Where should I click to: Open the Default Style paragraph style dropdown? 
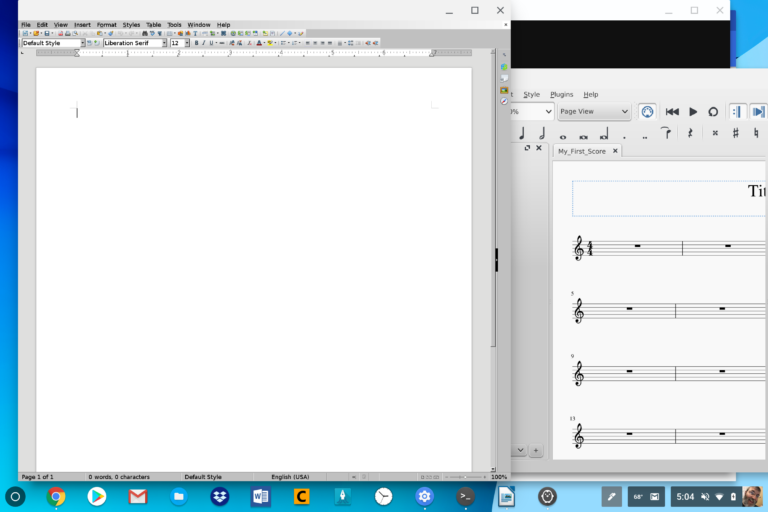coord(82,43)
